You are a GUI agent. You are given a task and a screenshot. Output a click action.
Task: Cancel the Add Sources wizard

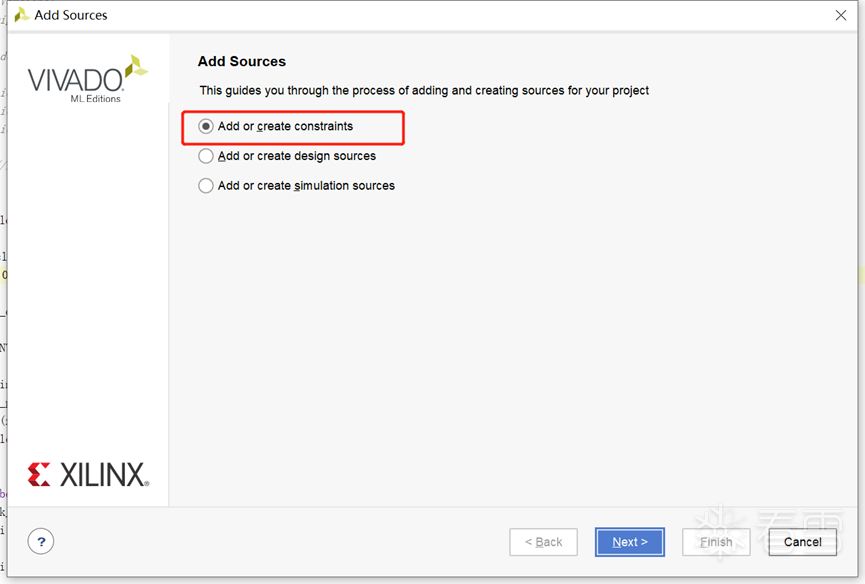[x=802, y=542]
